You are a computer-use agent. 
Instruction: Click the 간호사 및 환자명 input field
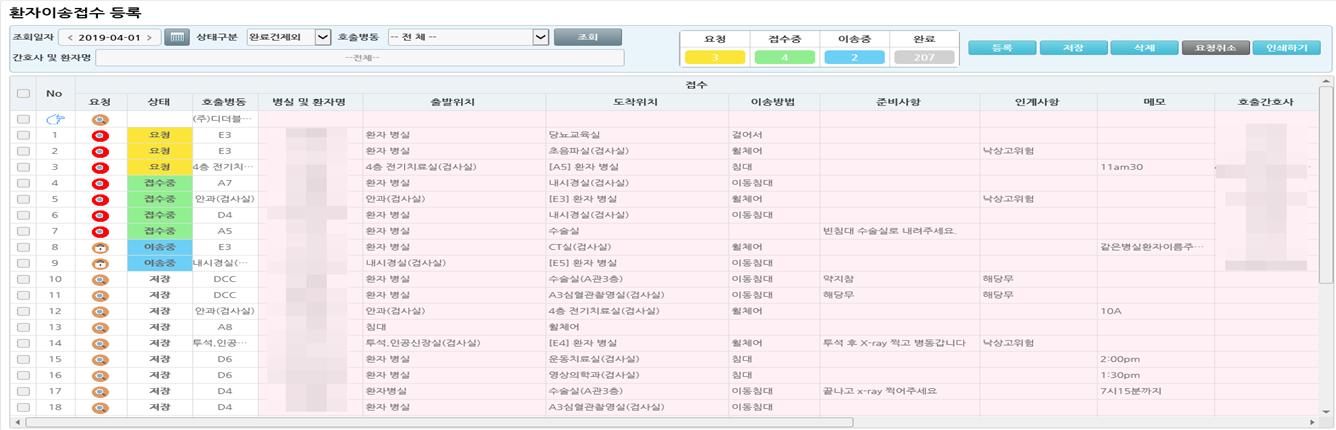[x=360, y=58]
